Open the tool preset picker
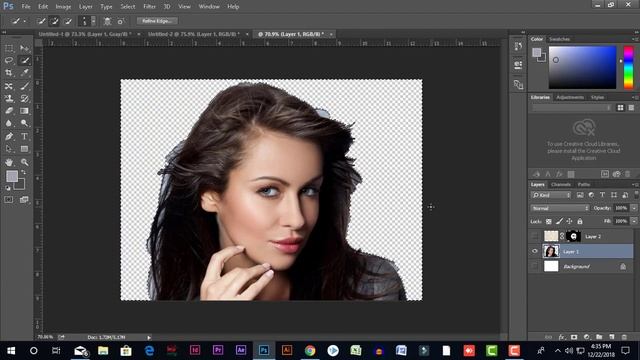The height and width of the screenshot is (360, 640). [x=18, y=21]
